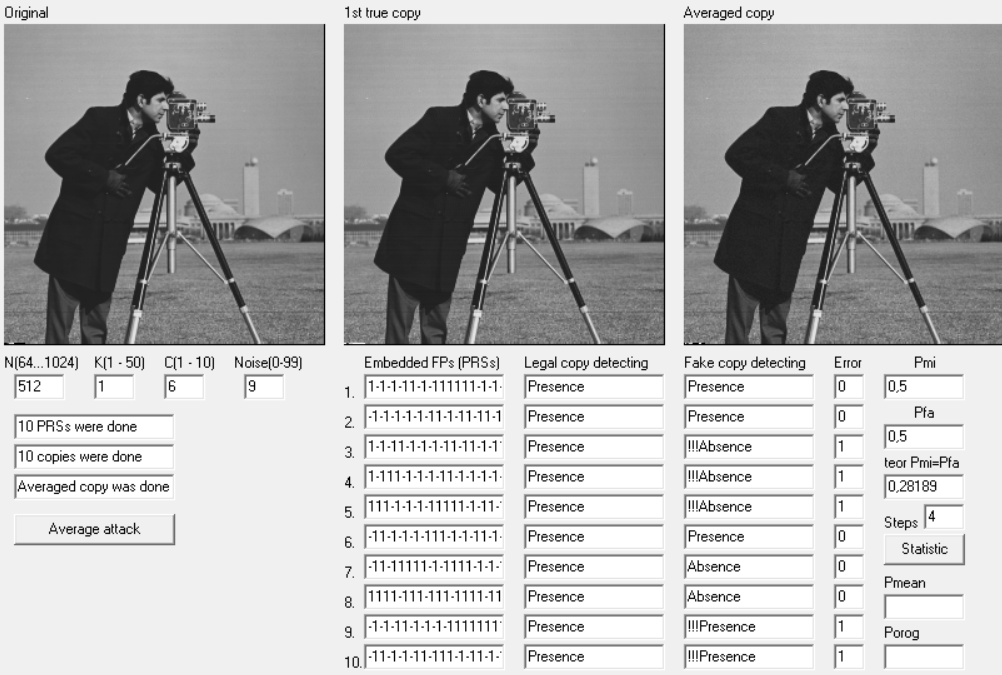
Task: Click the Steps input field
Action: pyautogui.click(x=944, y=516)
